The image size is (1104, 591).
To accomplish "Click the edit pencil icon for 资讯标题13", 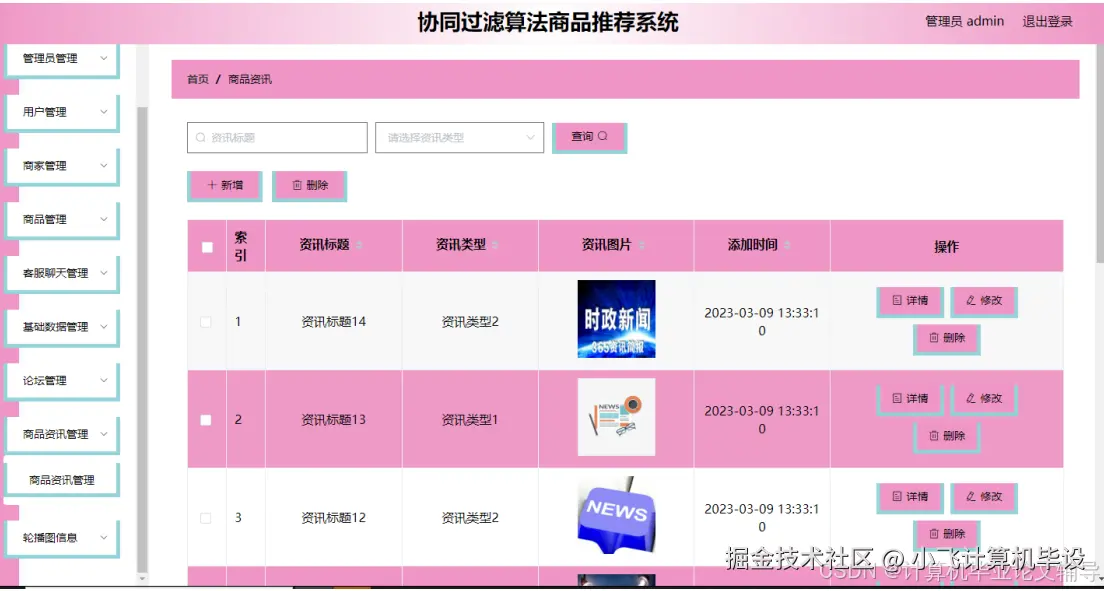I will (970, 398).
